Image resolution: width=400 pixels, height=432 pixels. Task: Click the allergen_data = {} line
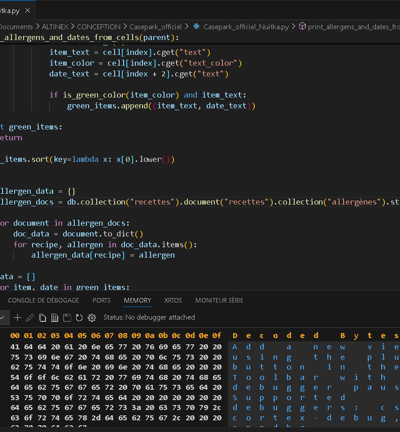38,191
